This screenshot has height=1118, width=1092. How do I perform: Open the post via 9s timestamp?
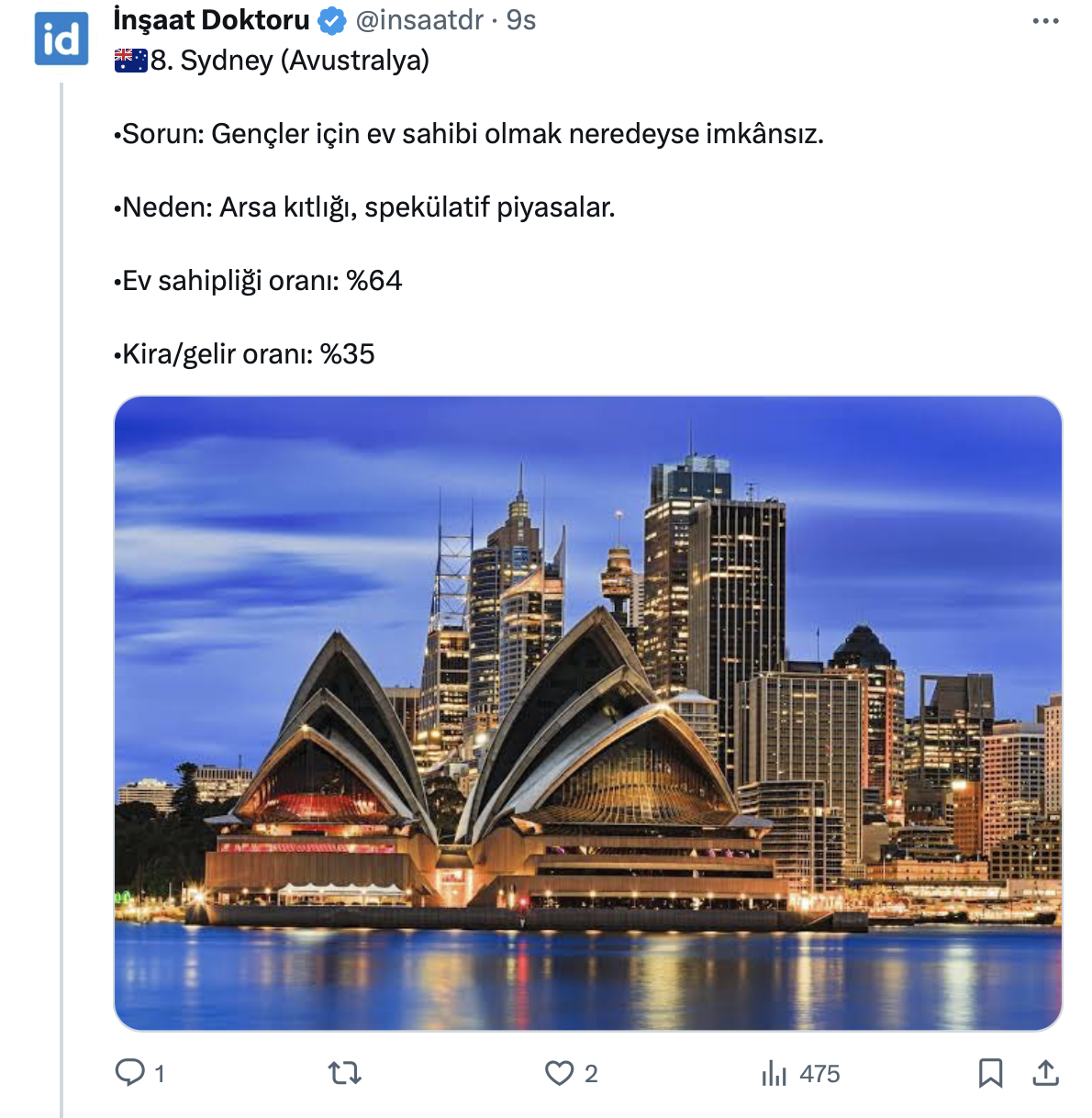521,20
